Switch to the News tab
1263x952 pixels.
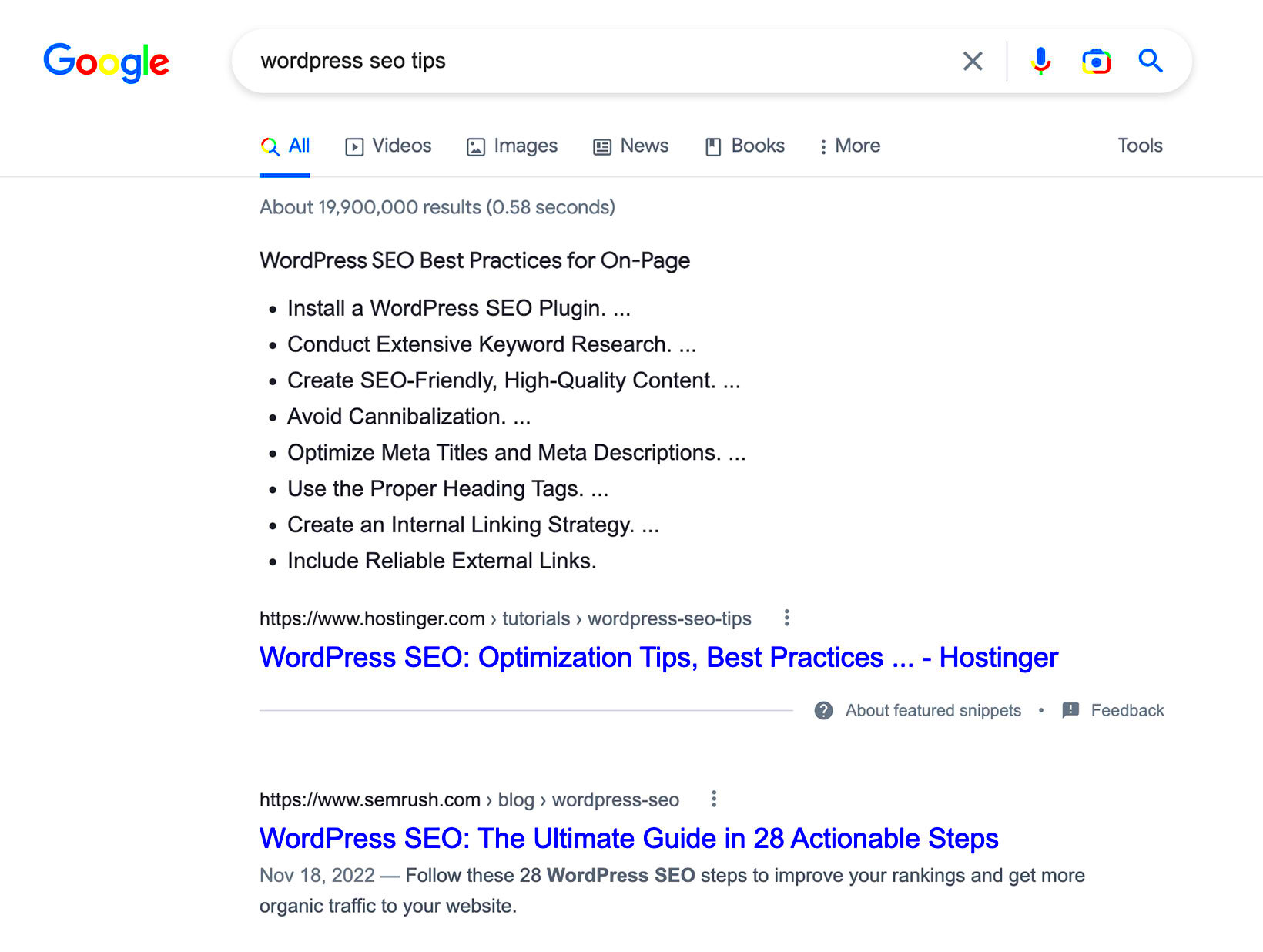[631, 146]
